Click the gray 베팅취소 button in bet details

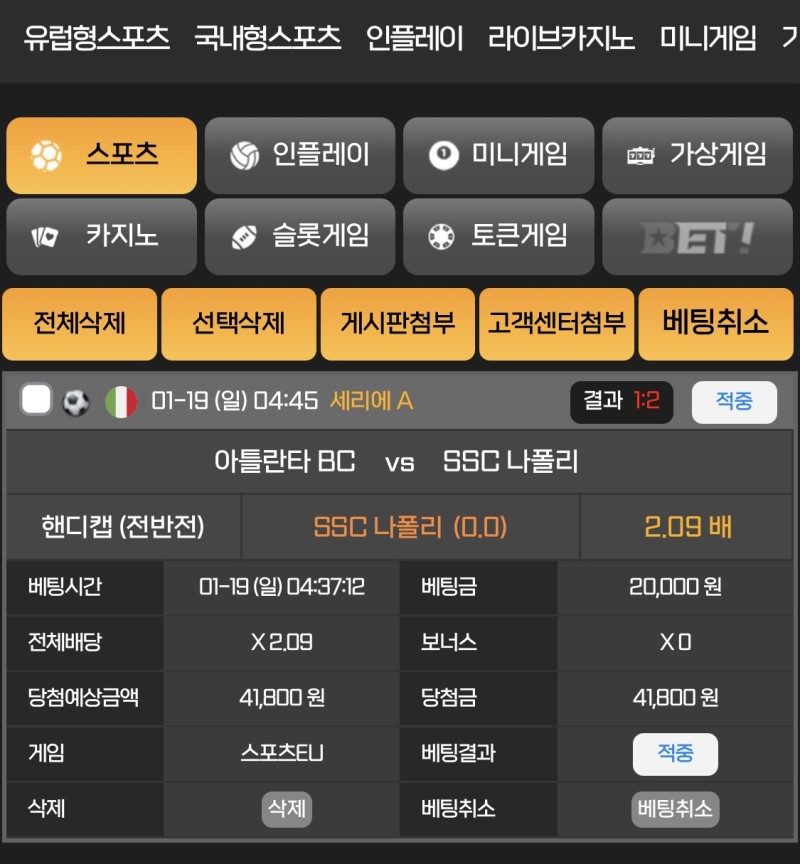[x=675, y=809]
